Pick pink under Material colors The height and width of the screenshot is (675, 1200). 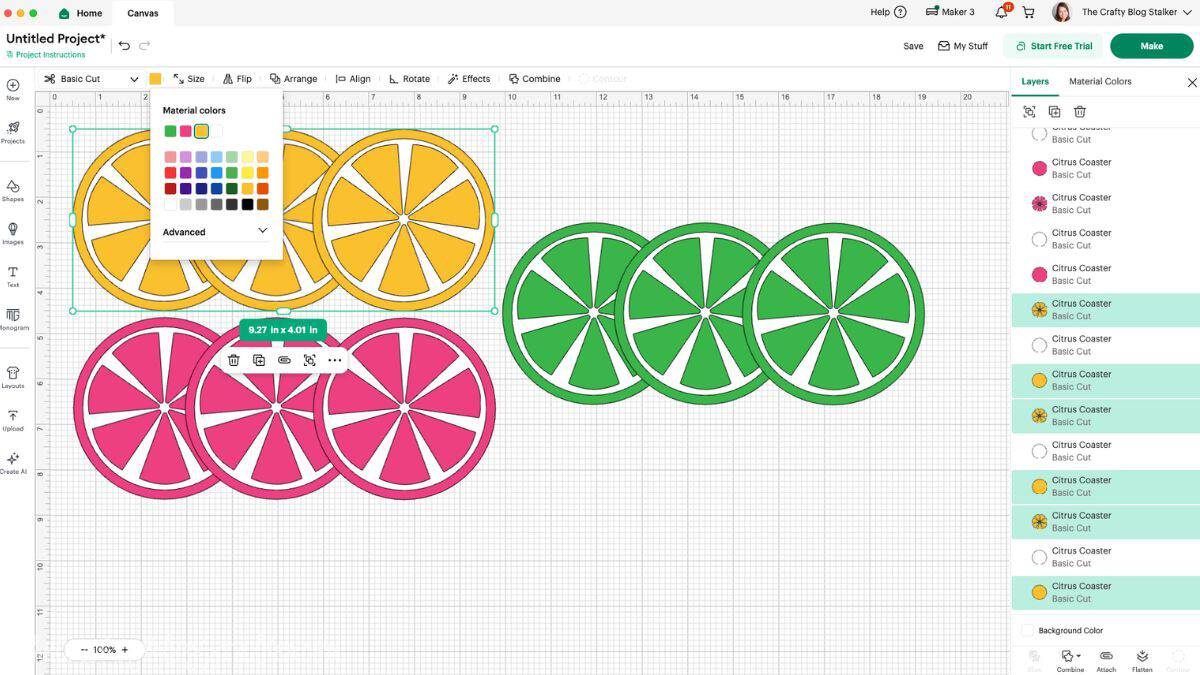[x=186, y=131]
